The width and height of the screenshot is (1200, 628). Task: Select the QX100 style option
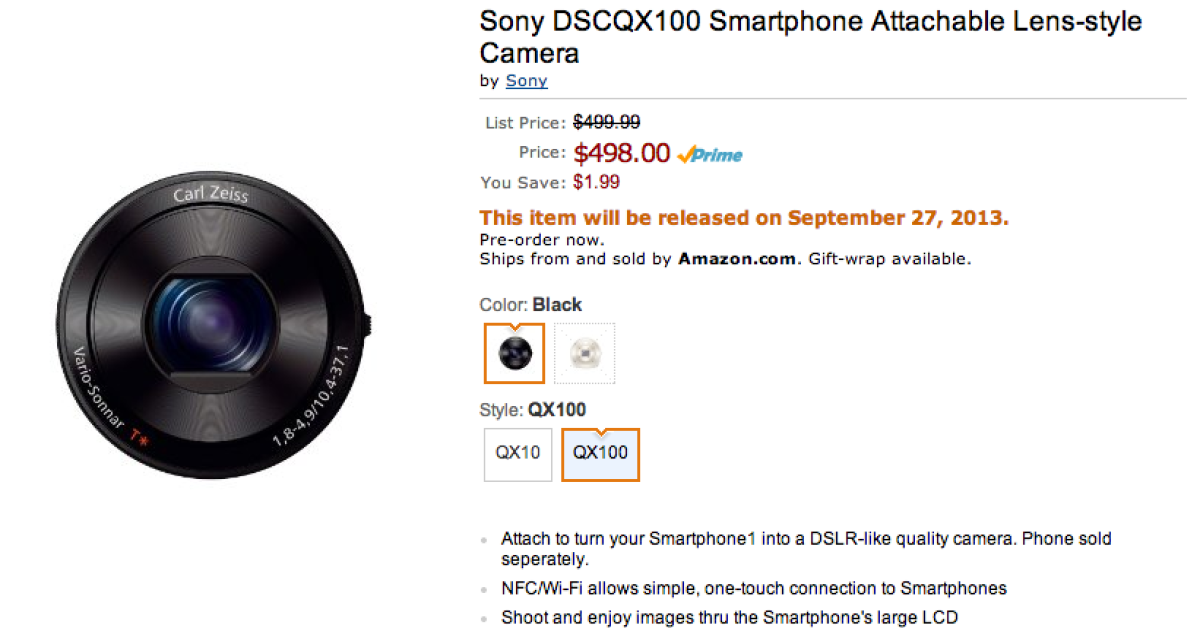600,454
